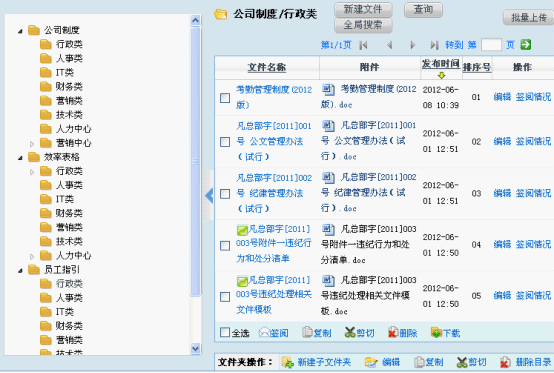Click the cut icon labeled 剪切 beside 全选
Image resolution: width=554 pixels, height=373 pixels.
[x=350, y=332]
